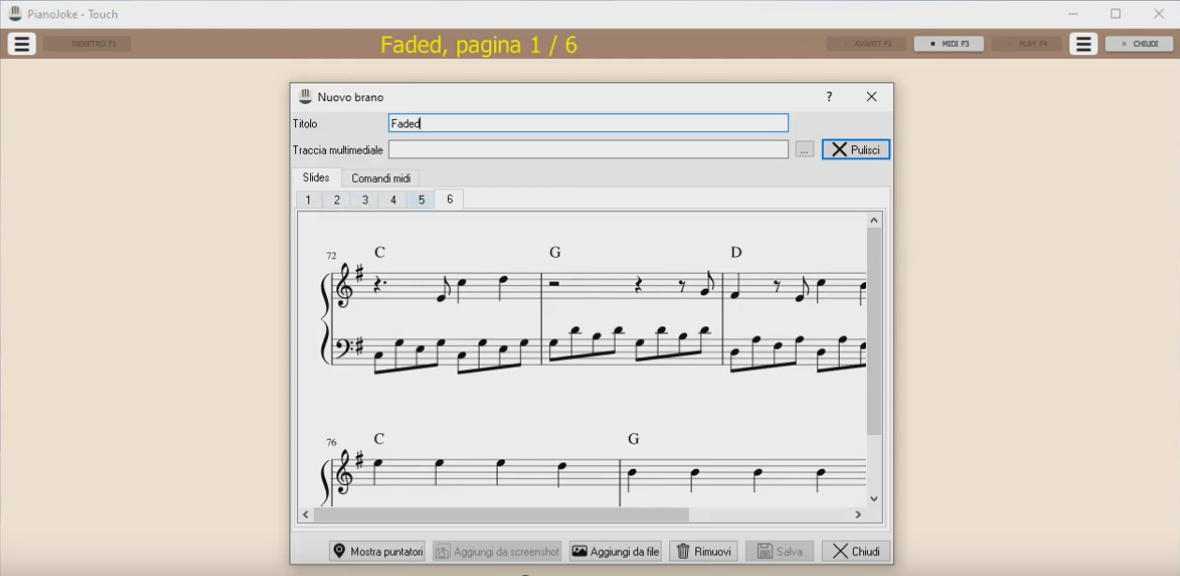Click vertical scrollbar down arrow
The image size is (1180, 576).
coord(874,498)
